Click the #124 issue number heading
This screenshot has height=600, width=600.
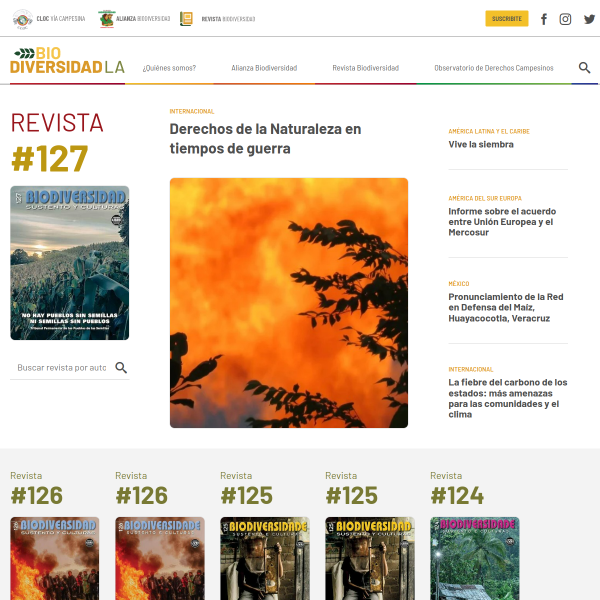point(457,495)
